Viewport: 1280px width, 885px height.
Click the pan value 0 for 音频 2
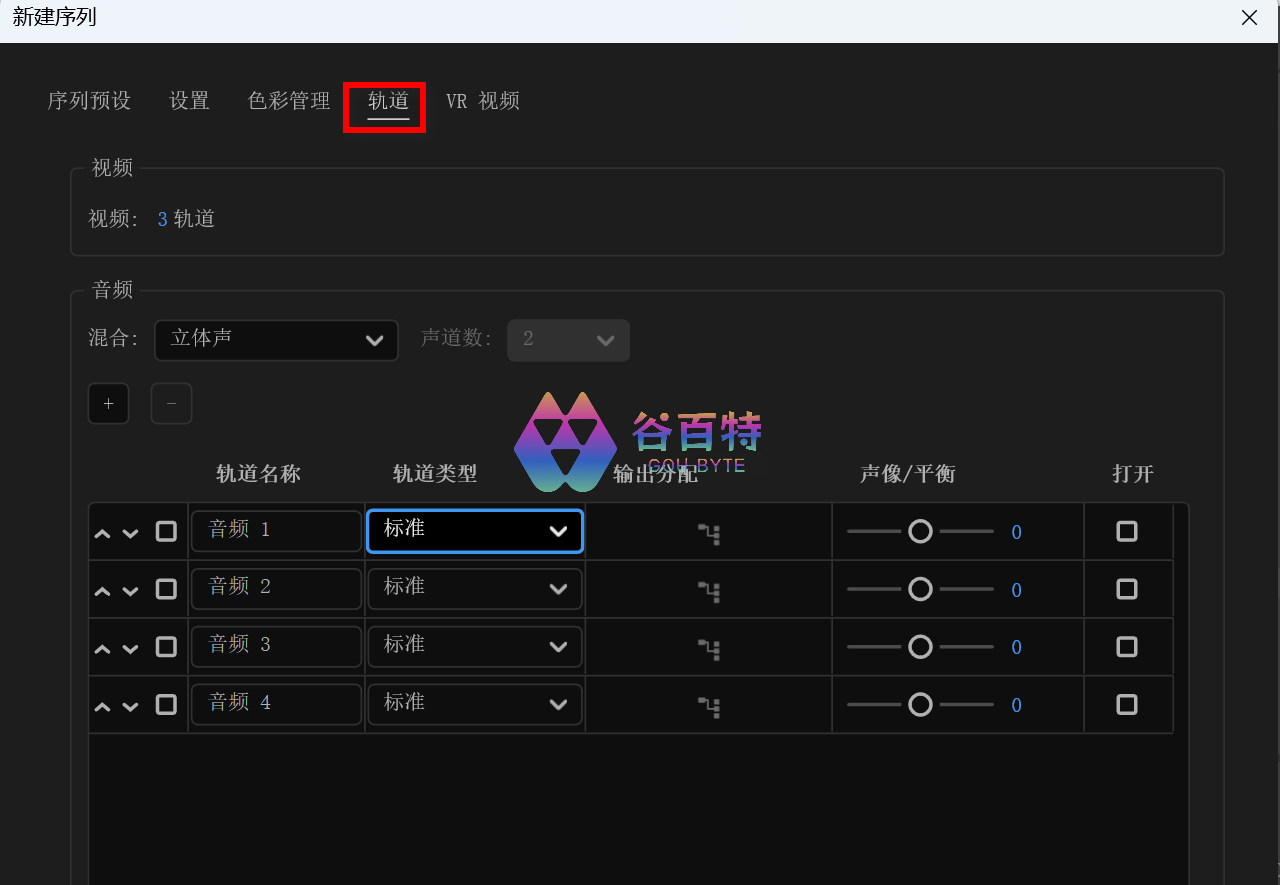tap(1016, 590)
